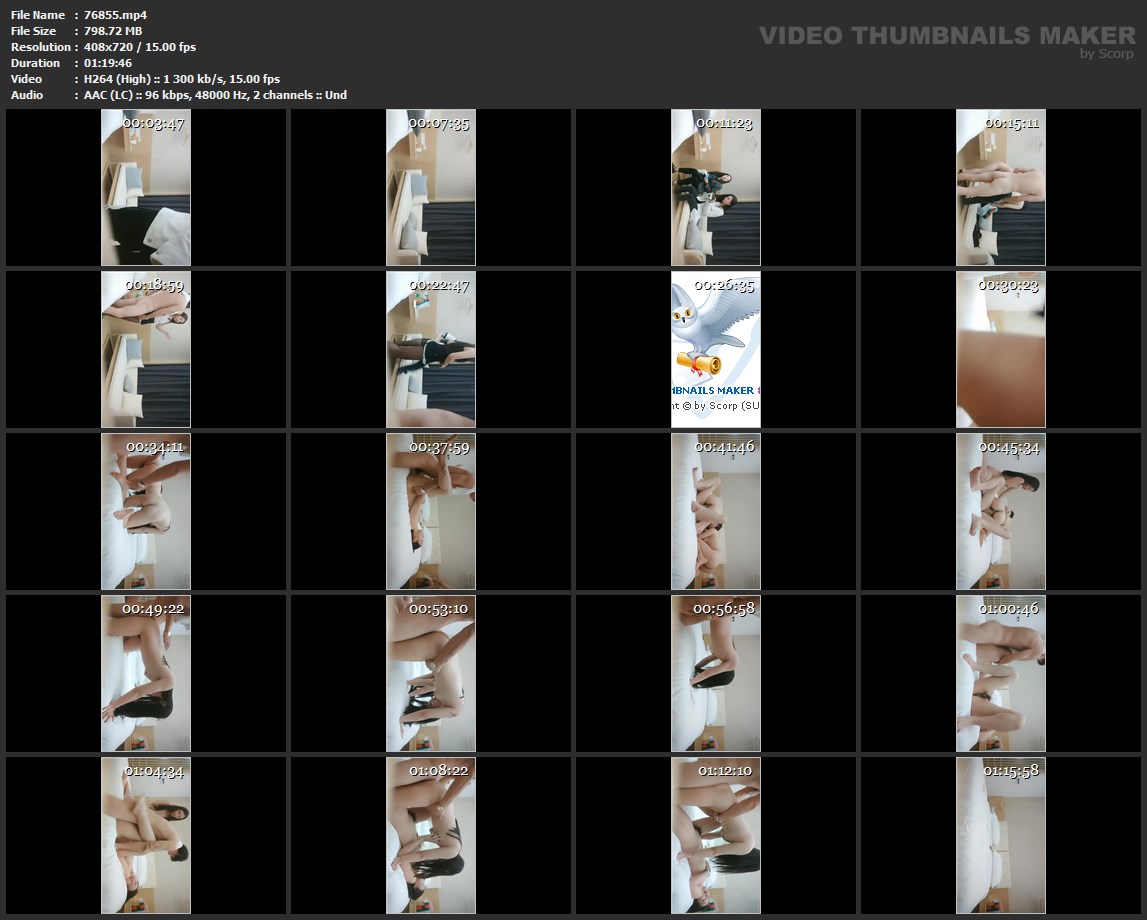Click the last frame at 01:15:58

pyautogui.click(x=1001, y=835)
